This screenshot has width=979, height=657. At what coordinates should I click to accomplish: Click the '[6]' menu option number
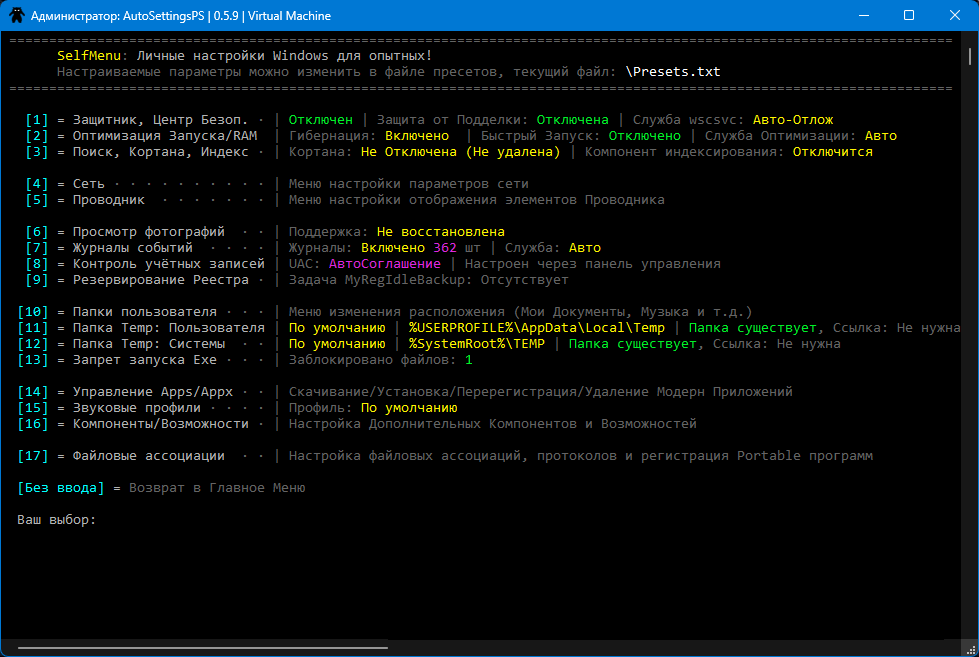pos(37,232)
